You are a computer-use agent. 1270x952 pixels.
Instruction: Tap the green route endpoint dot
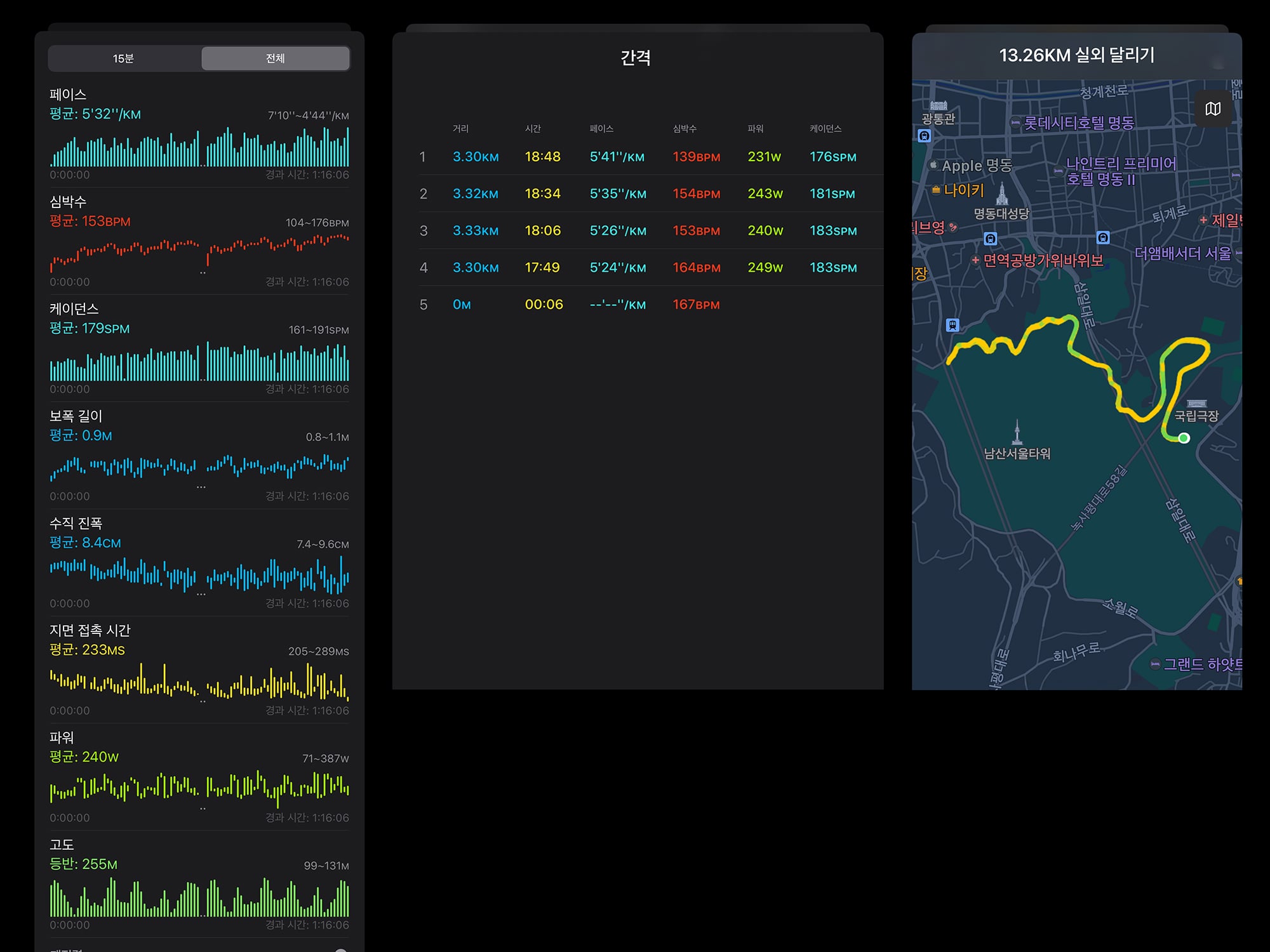tap(1184, 438)
